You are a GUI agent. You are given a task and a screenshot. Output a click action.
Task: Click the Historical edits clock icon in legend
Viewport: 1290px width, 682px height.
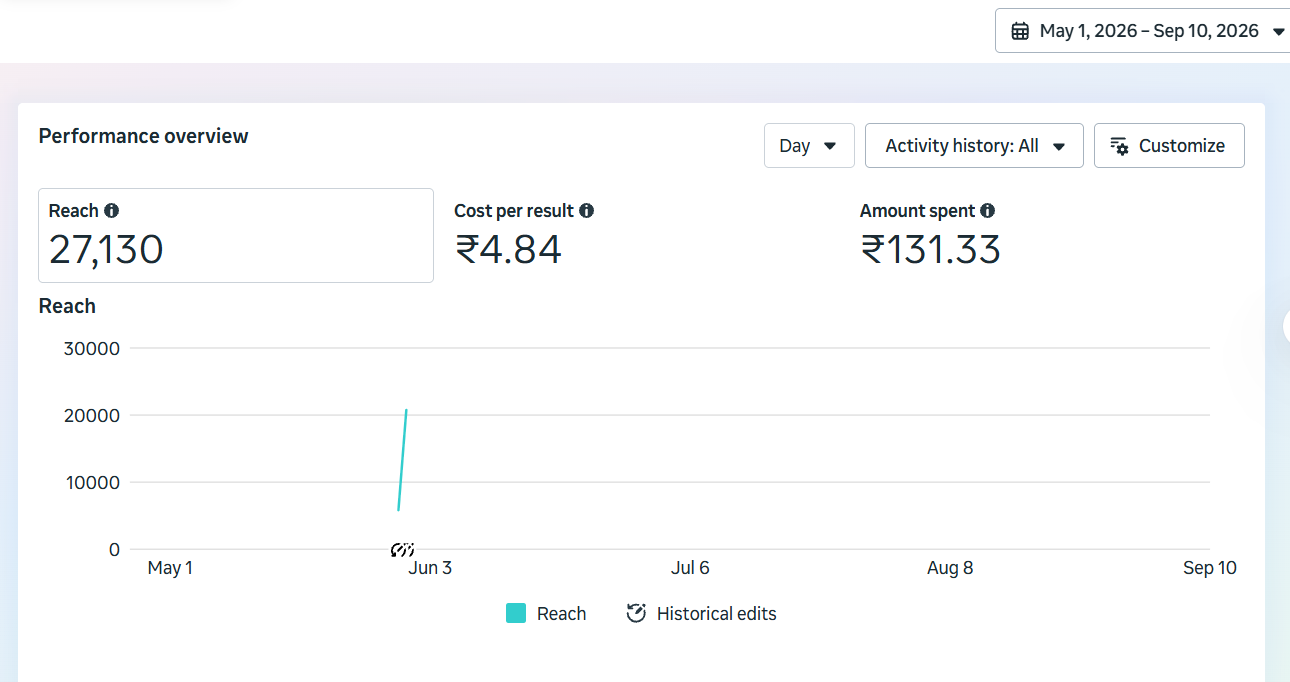636,613
